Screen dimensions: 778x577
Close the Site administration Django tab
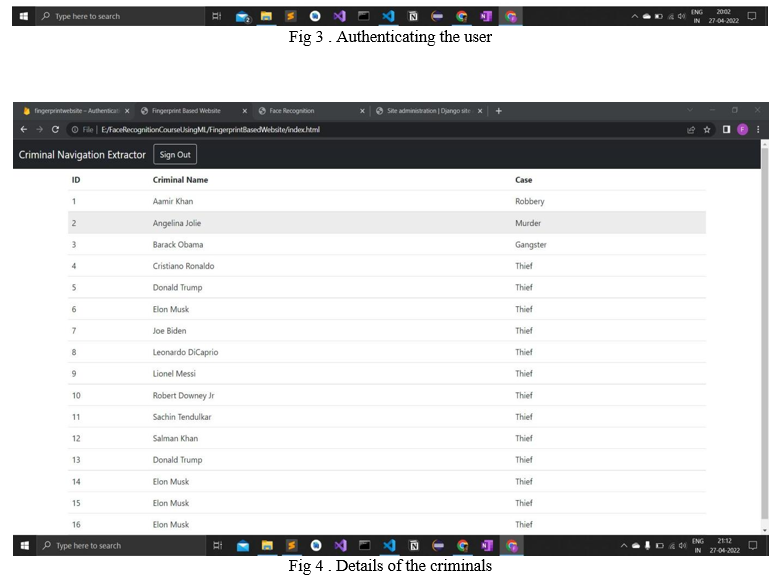[480, 111]
